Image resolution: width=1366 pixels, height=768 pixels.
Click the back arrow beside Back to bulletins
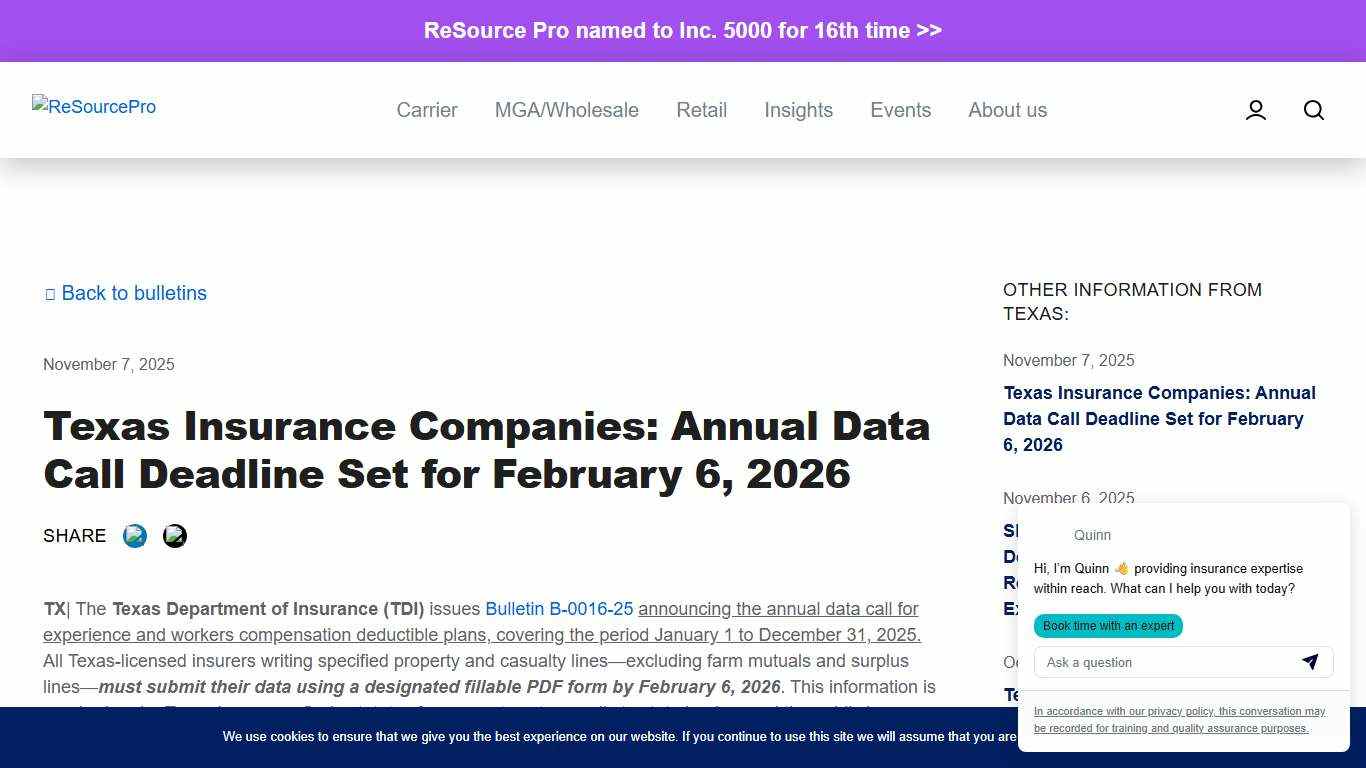50,293
